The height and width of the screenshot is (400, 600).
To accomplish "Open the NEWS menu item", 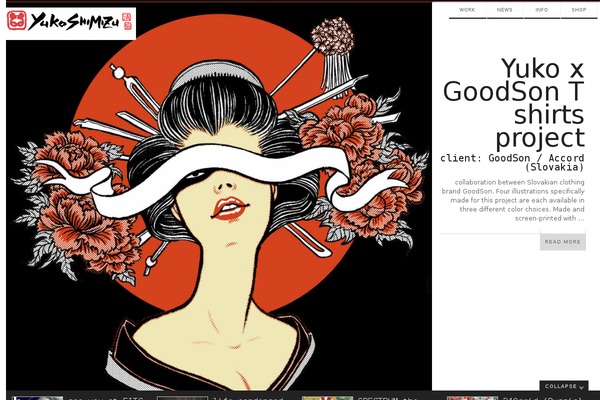I will coord(504,10).
